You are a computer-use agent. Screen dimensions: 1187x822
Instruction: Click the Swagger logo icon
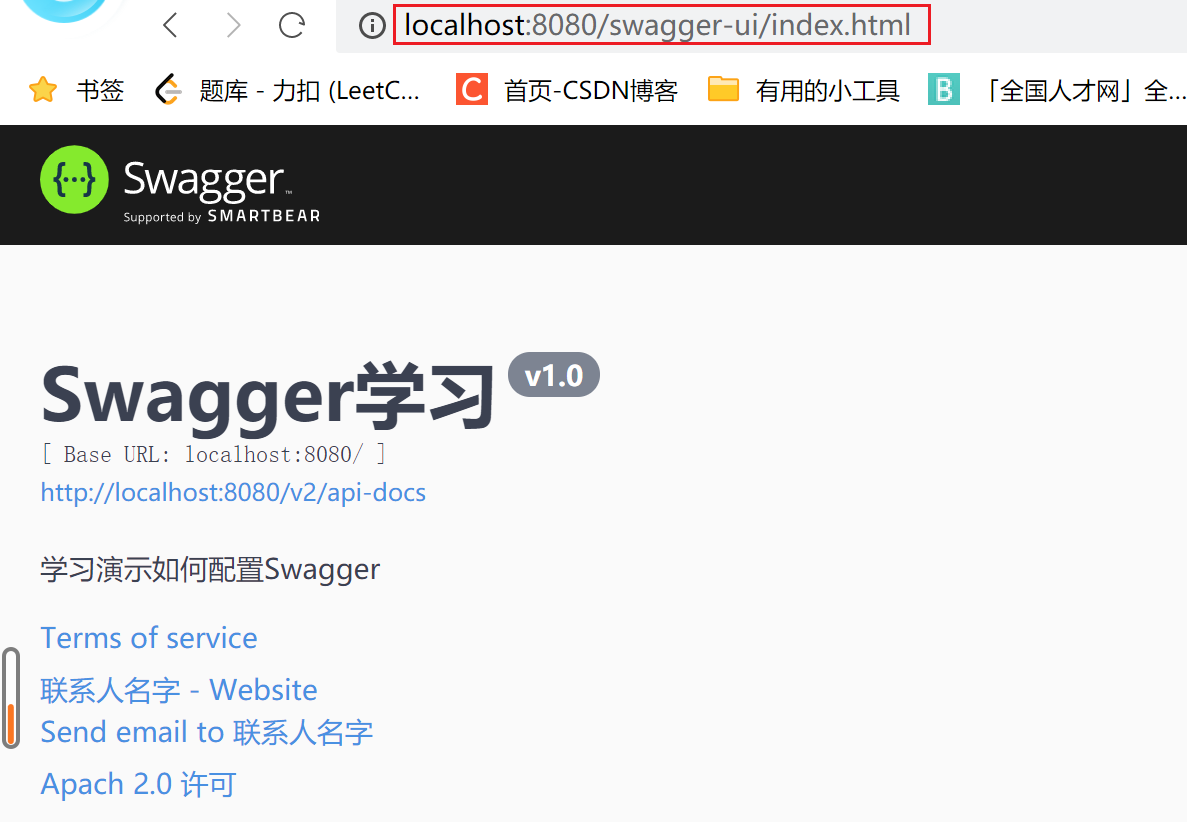click(x=73, y=180)
